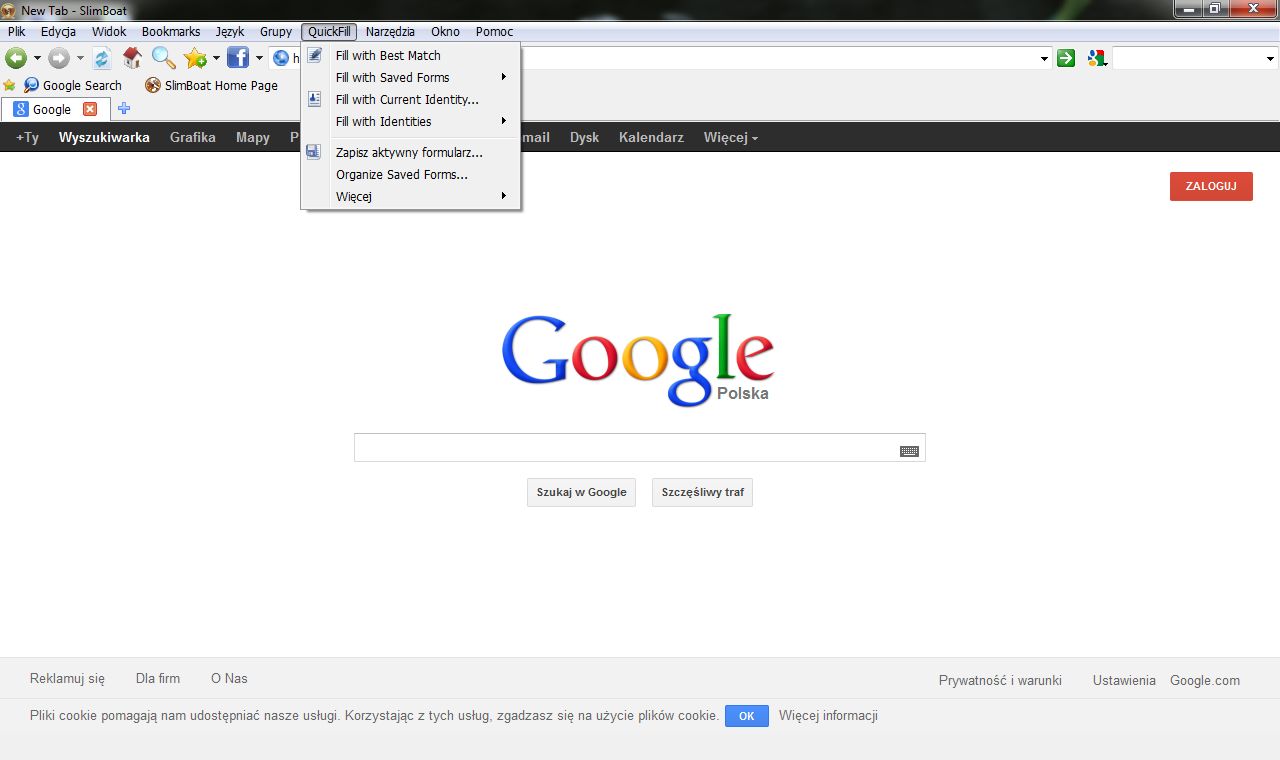Open Dysk in the Google bar
The width and height of the screenshot is (1280, 760).
point(584,137)
